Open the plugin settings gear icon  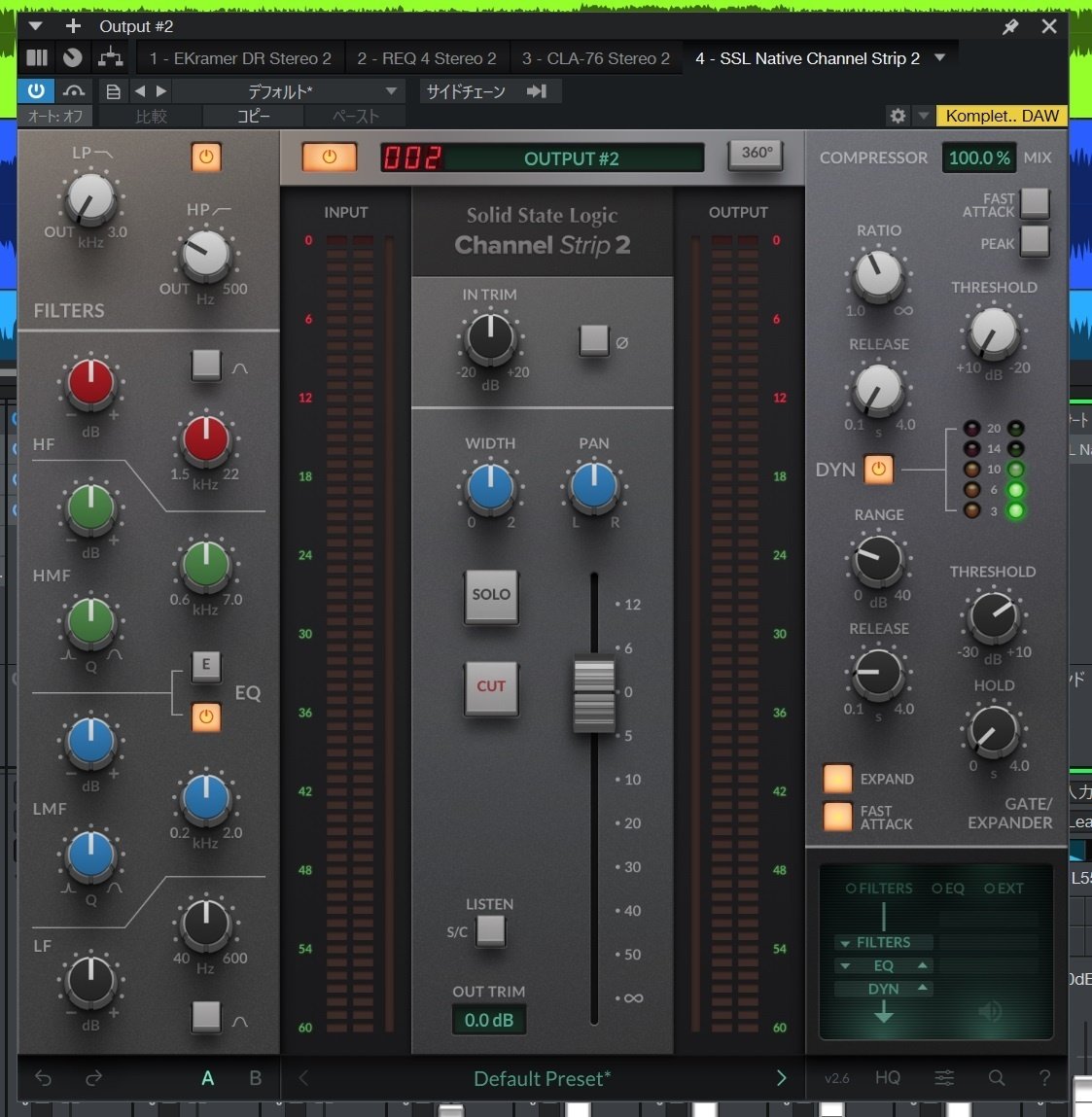898,116
